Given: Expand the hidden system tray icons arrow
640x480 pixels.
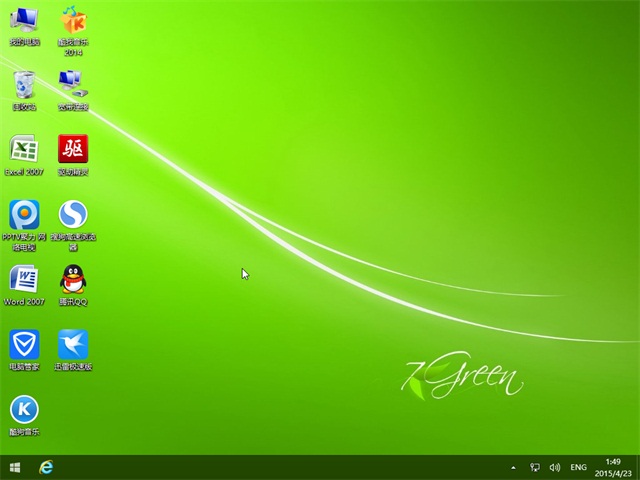Looking at the screenshot, I should 514,467.
